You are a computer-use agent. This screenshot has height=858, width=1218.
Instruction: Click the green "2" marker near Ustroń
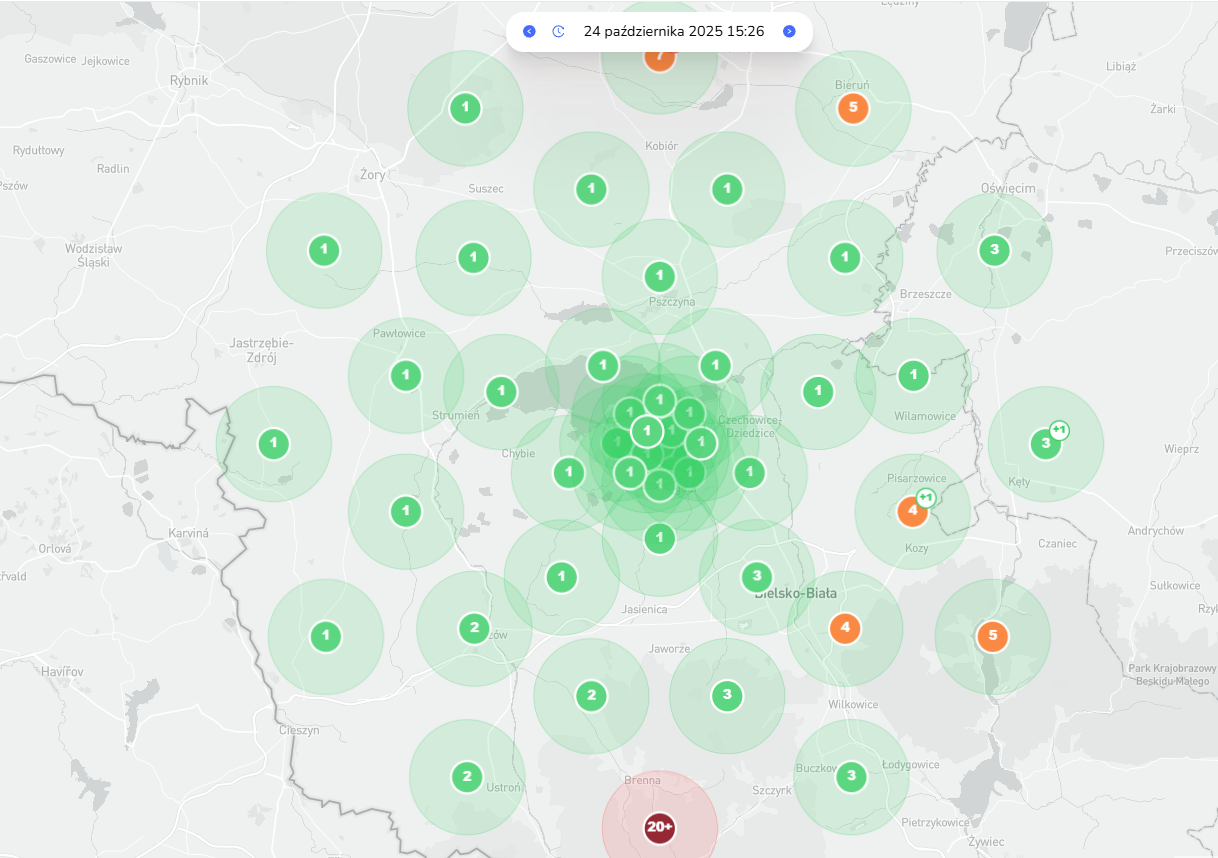(x=465, y=775)
